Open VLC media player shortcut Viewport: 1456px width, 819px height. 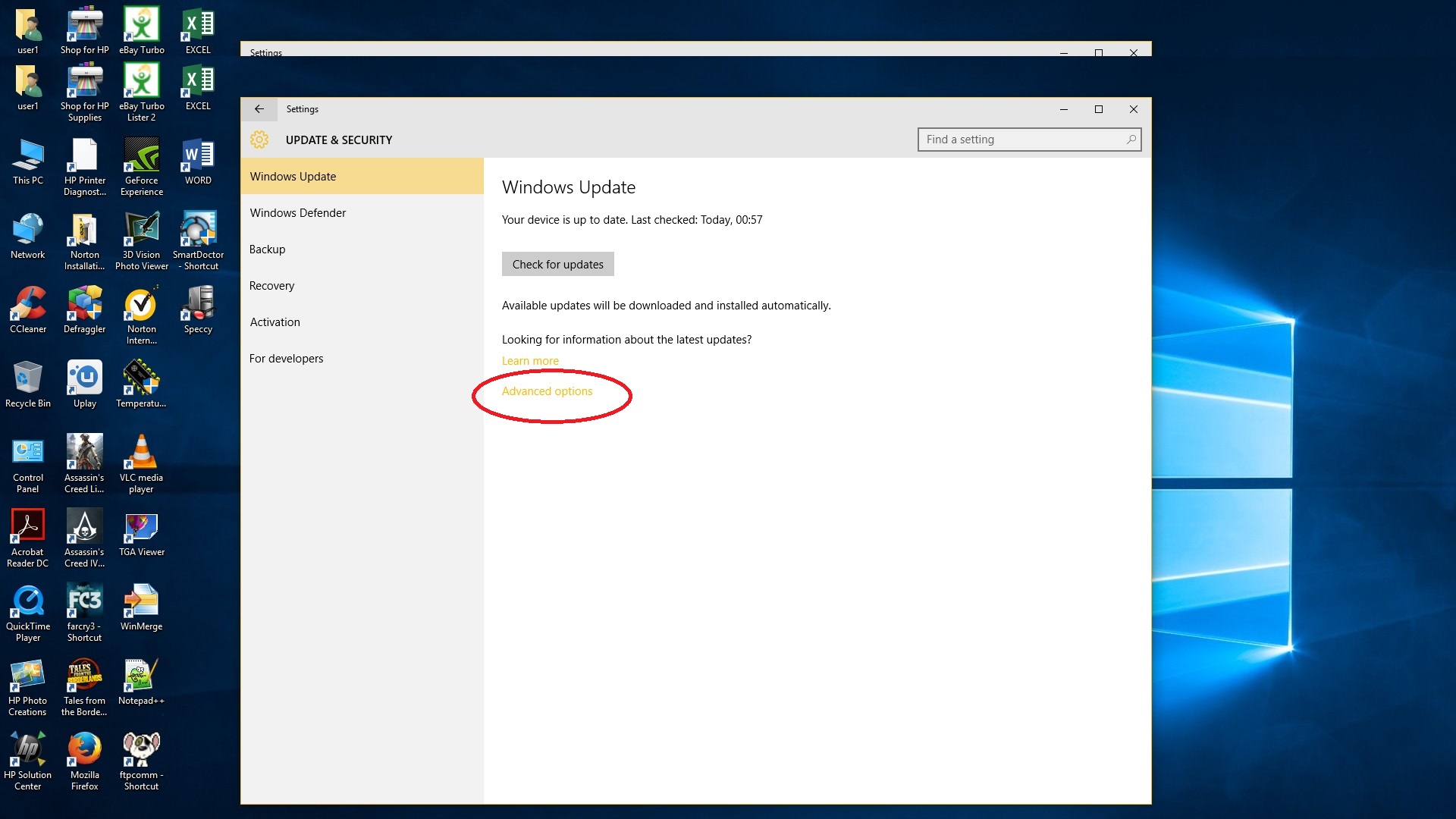[141, 463]
